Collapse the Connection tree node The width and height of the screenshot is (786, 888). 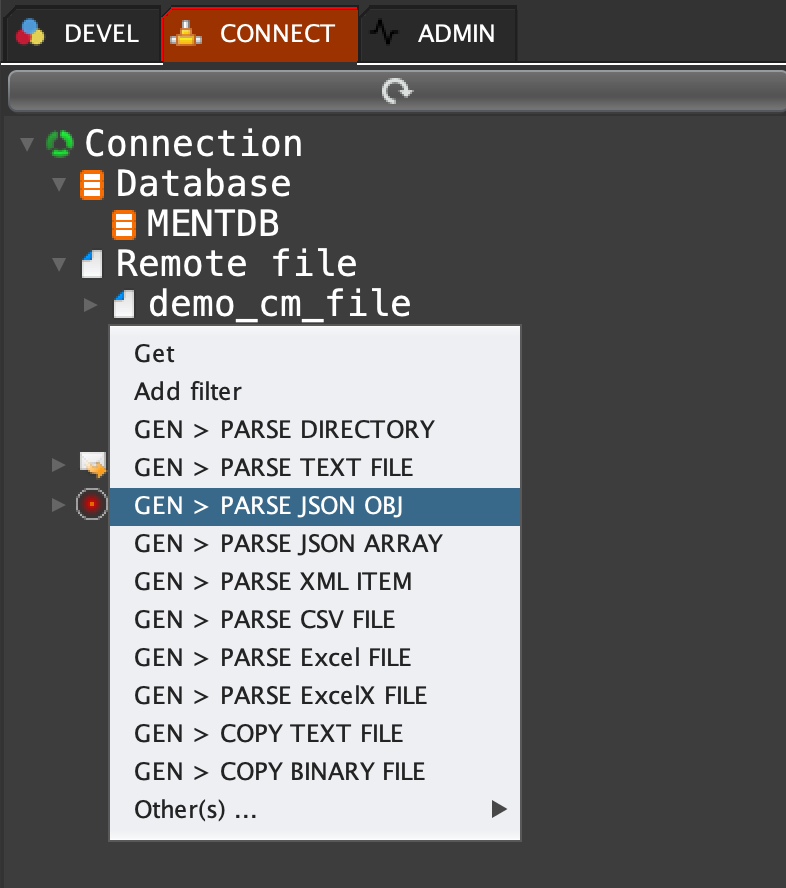point(27,145)
